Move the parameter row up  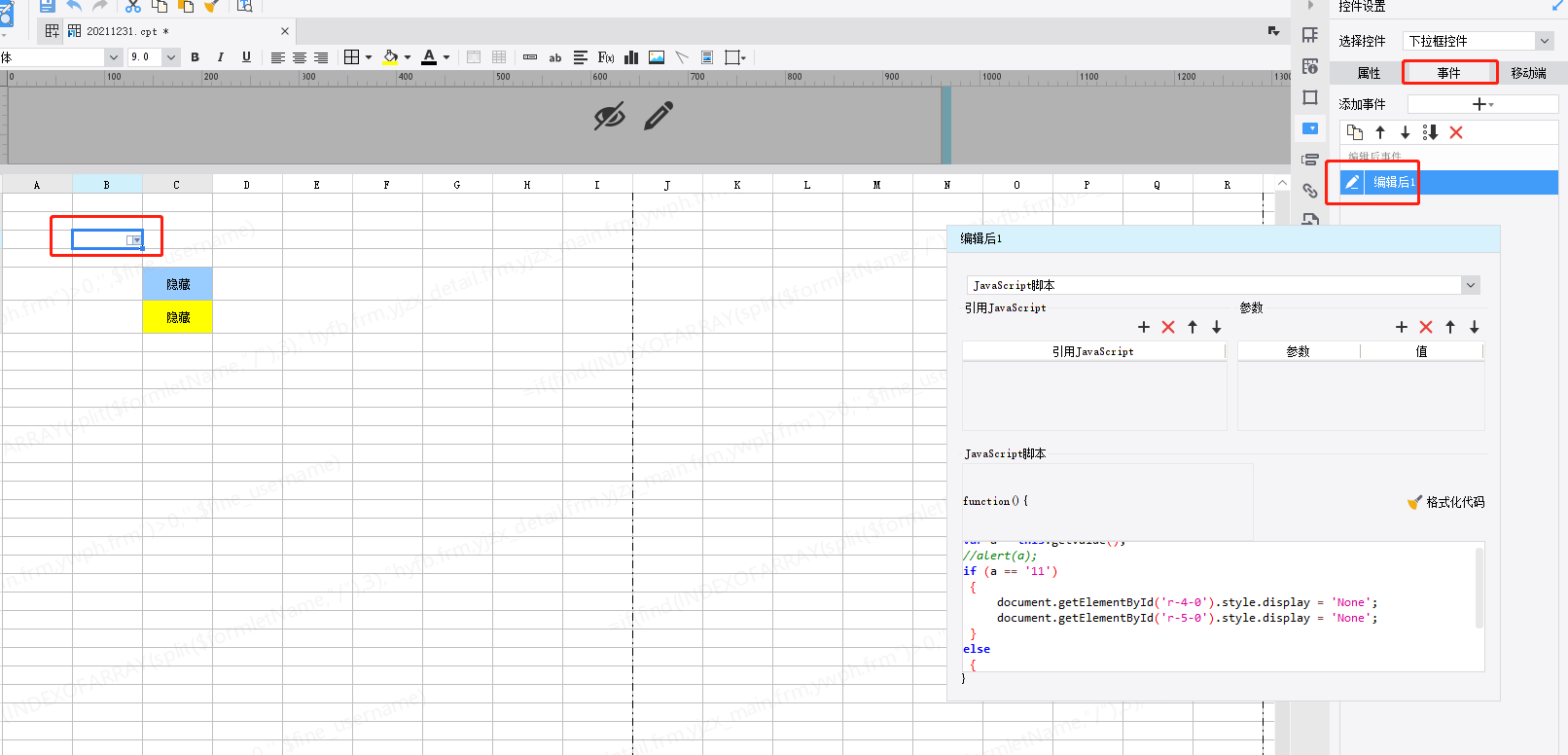pyautogui.click(x=1450, y=327)
